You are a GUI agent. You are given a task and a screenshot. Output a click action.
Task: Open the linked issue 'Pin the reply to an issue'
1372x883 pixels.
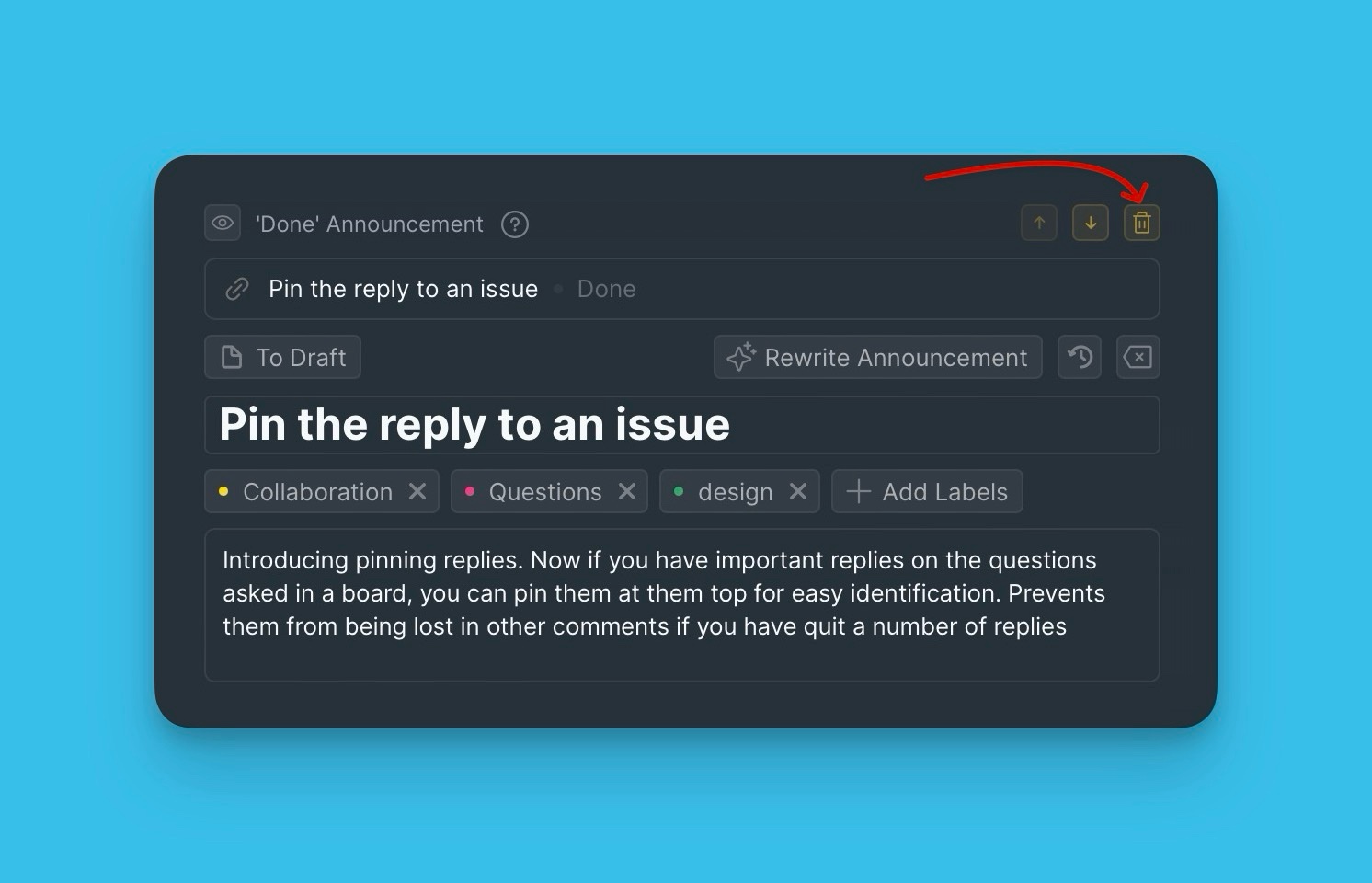click(x=403, y=288)
